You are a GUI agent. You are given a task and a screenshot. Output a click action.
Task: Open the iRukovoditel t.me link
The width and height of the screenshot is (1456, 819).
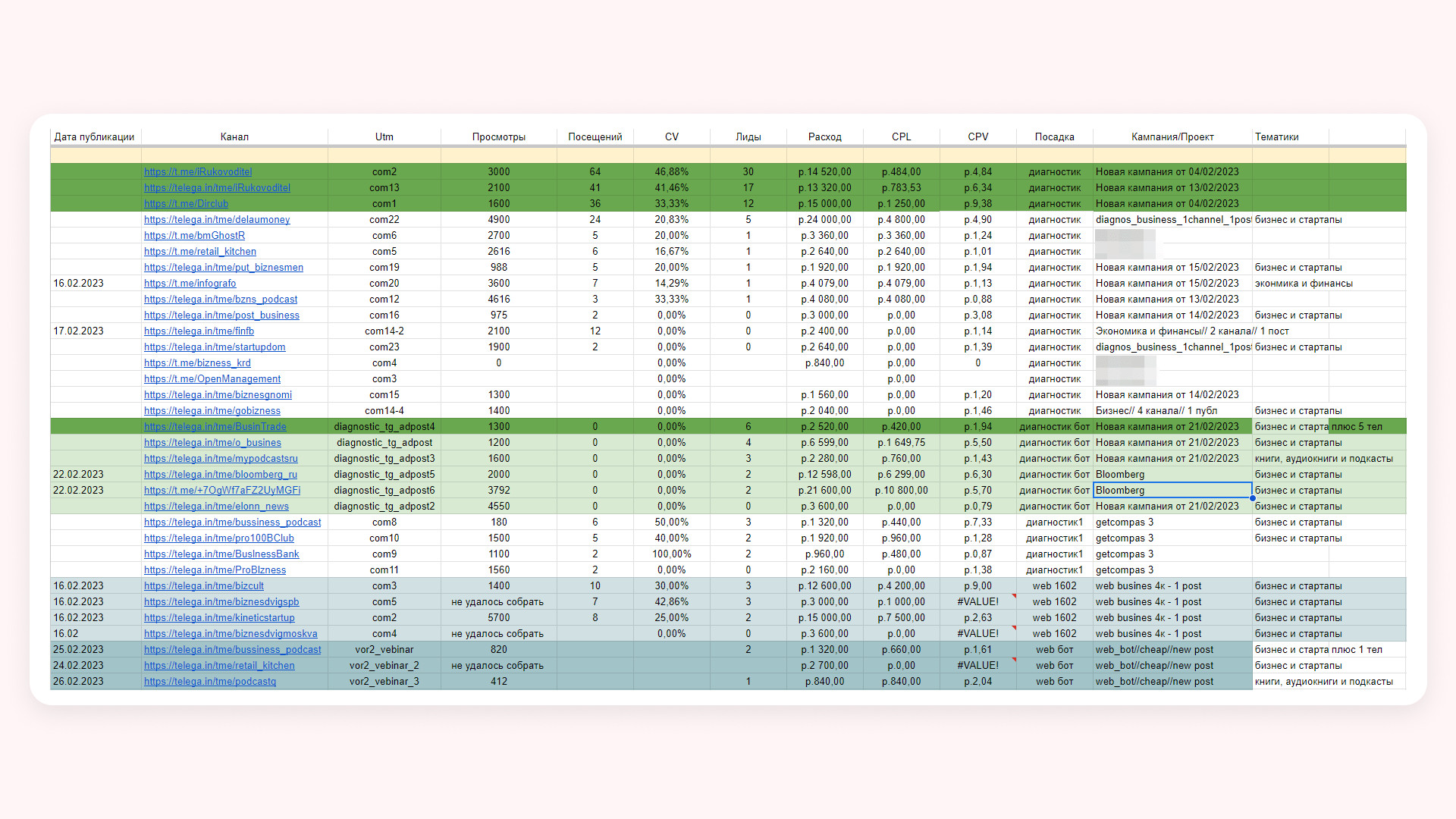198,172
